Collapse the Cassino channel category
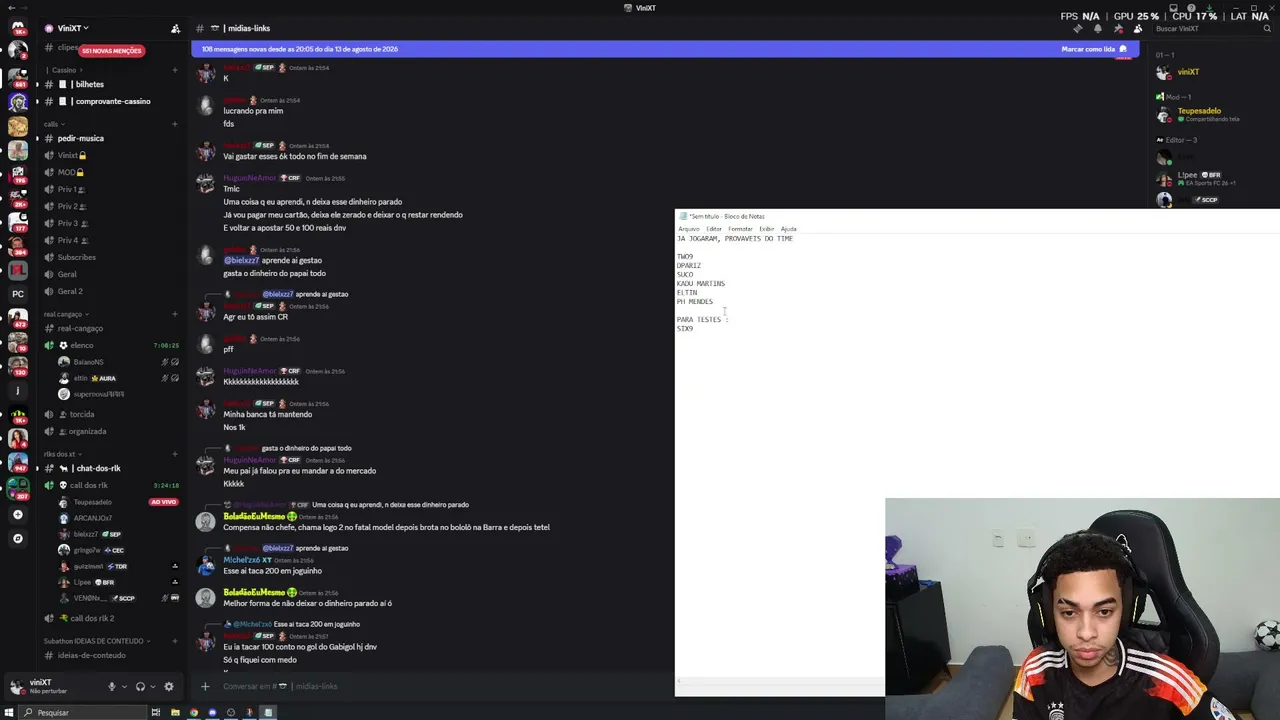Screen dimensions: 1280x720 click(x=65, y=70)
